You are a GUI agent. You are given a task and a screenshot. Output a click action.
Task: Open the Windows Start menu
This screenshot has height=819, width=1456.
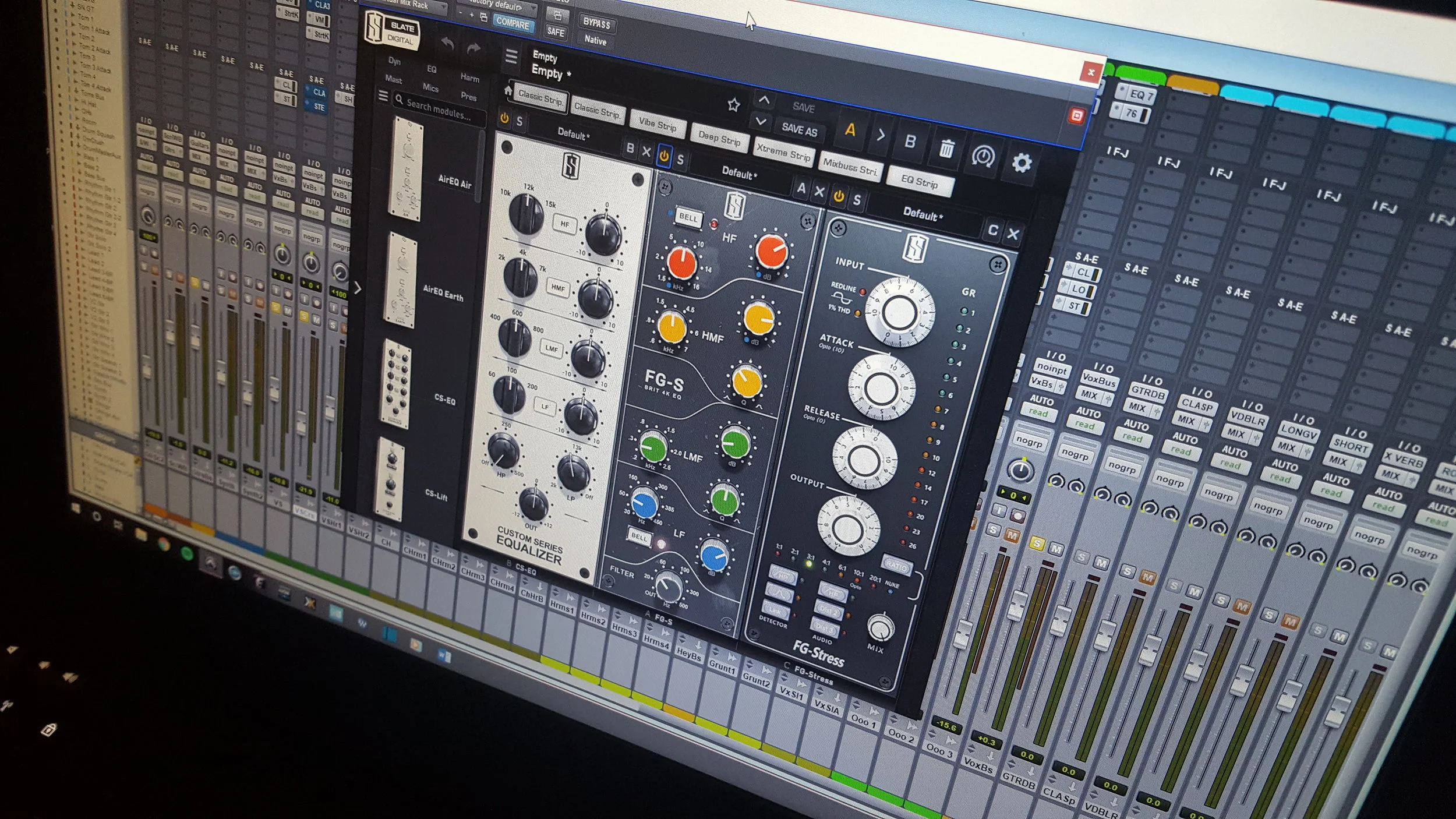75,509
